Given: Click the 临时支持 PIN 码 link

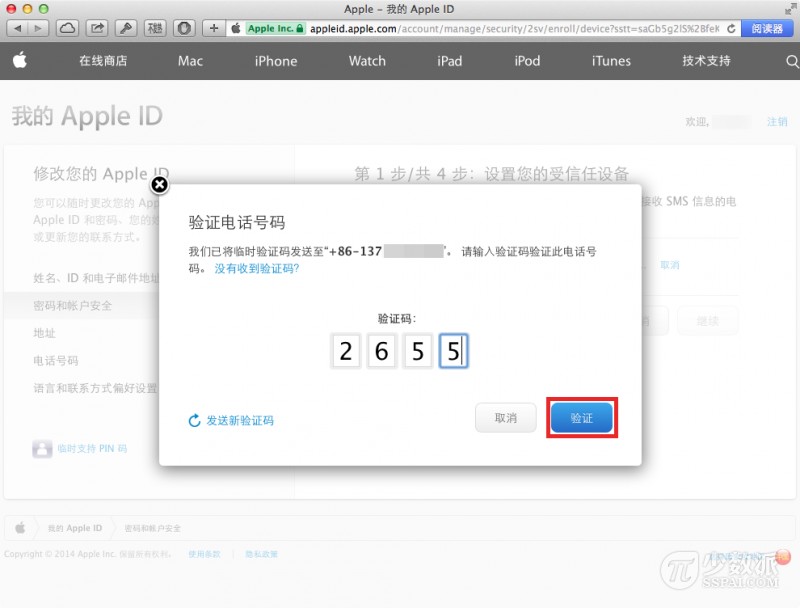Looking at the screenshot, I should tap(92, 448).
